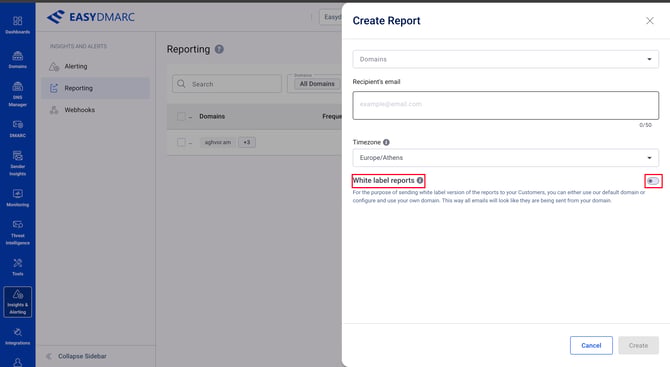Open the Easyd account selector at top
Viewport: 670px width, 367px height.
[331, 17]
